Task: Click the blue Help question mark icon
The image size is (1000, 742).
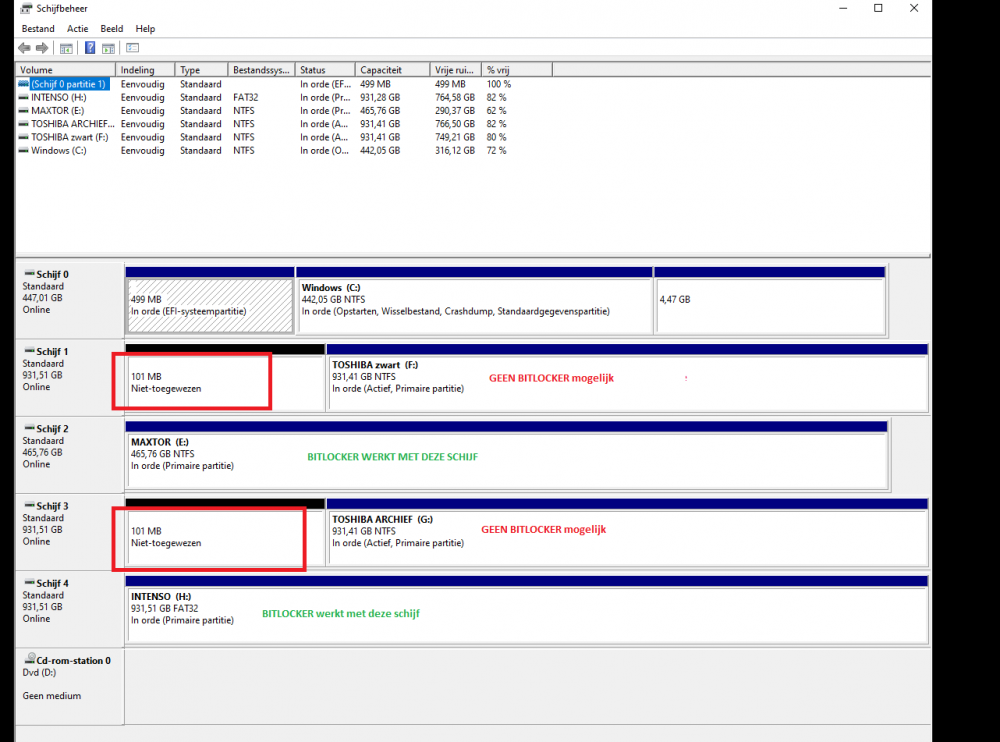Action: click(x=90, y=48)
